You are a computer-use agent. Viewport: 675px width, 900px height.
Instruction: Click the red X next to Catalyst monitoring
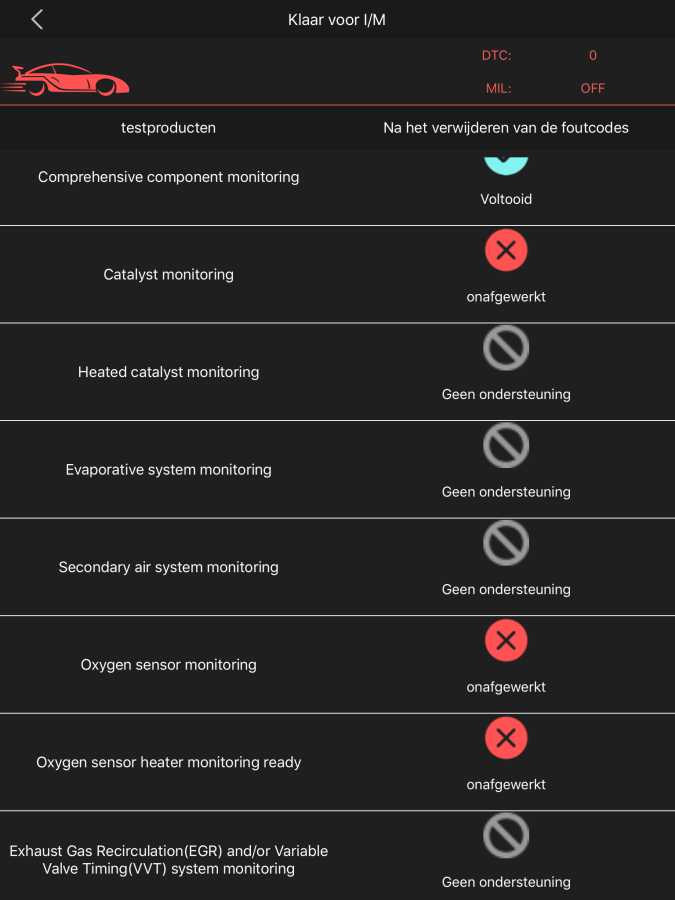pos(506,251)
